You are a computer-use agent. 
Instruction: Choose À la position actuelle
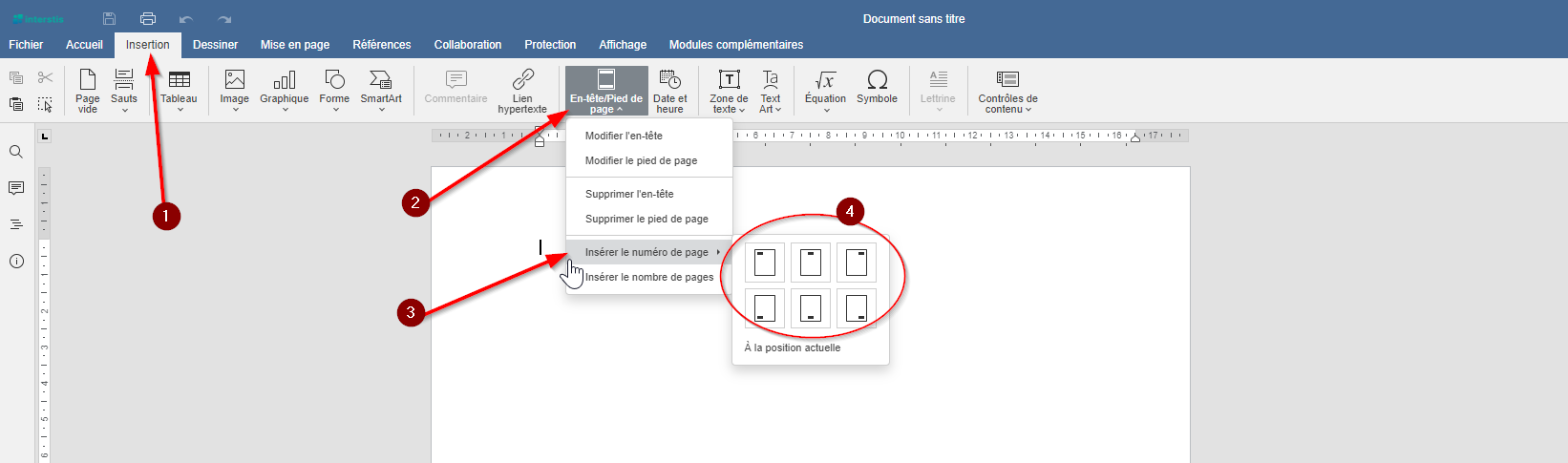(793, 347)
